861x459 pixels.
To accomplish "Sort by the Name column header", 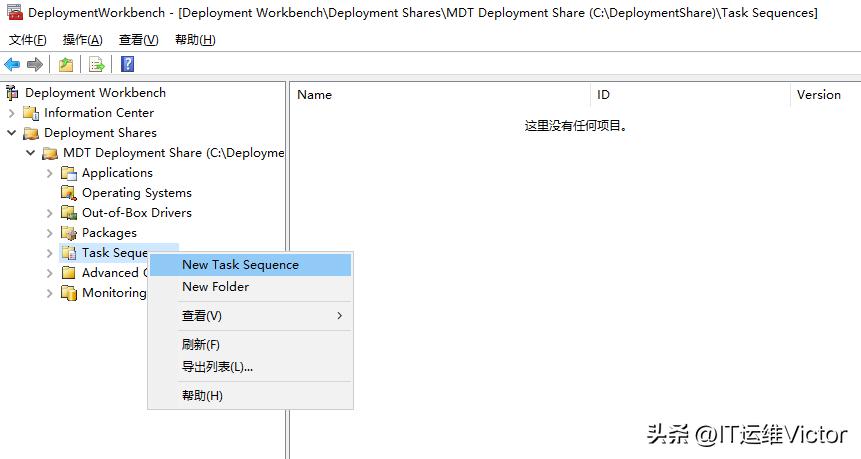I will coord(440,95).
